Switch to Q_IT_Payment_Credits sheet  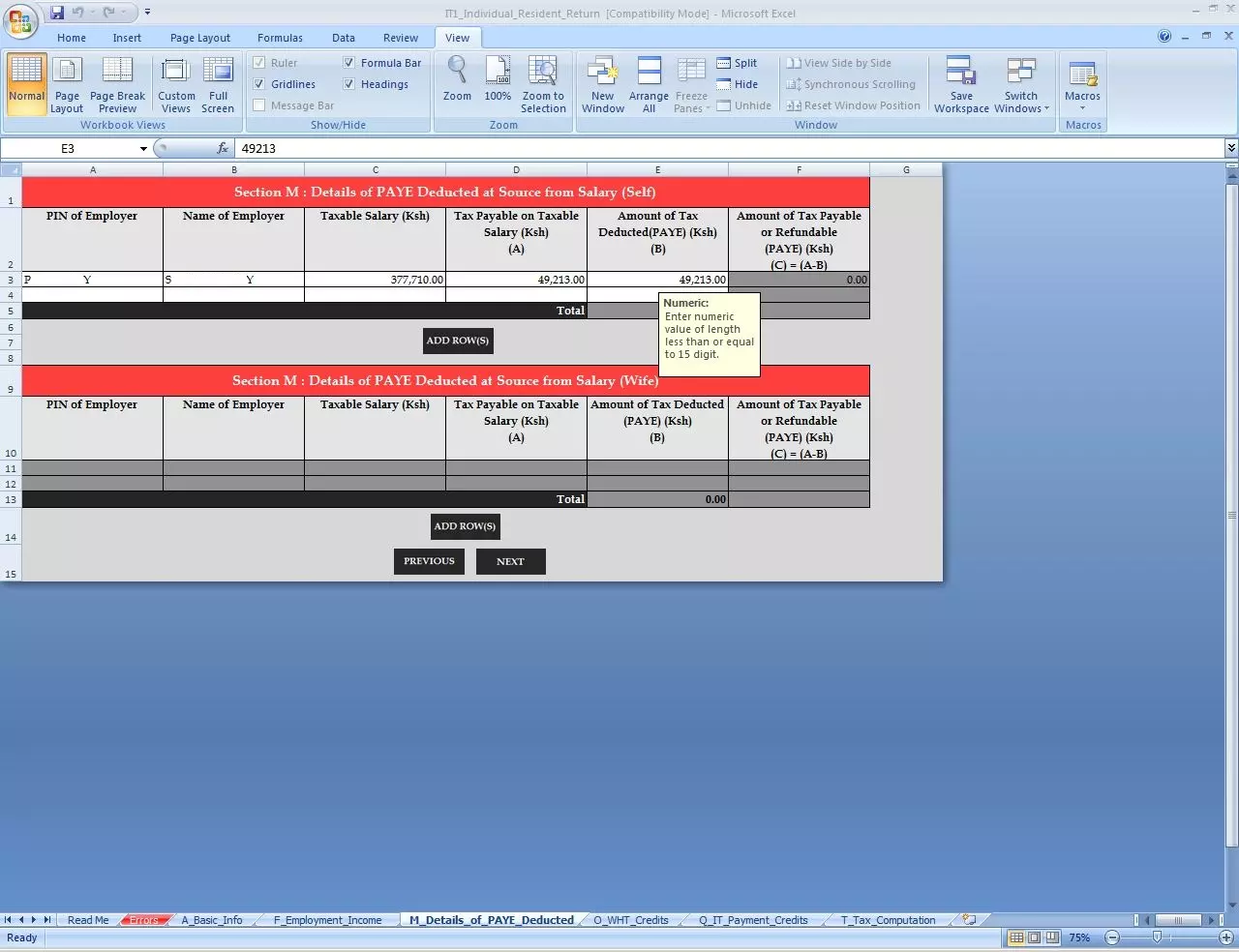(x=753, y=920)
